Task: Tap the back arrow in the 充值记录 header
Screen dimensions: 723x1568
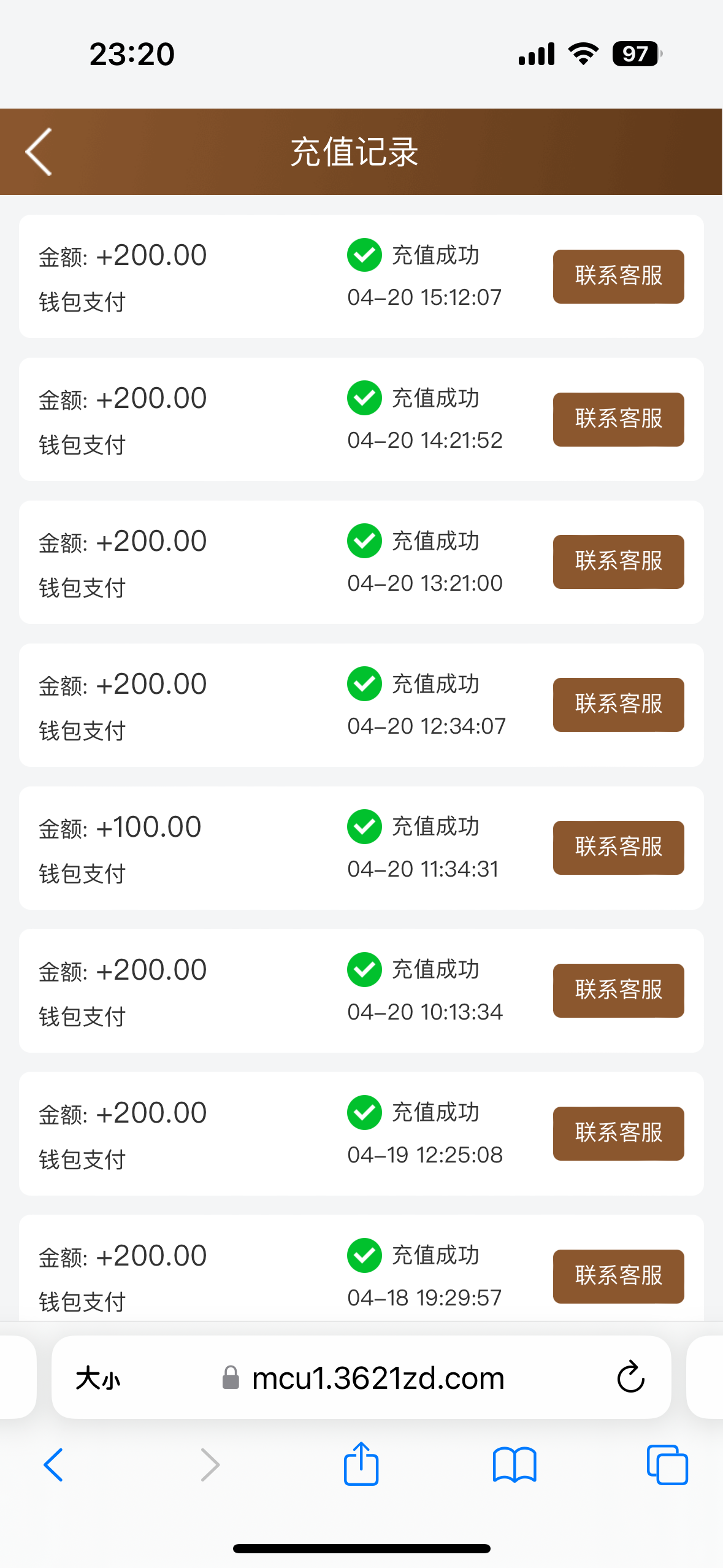Action: (39, 152)
